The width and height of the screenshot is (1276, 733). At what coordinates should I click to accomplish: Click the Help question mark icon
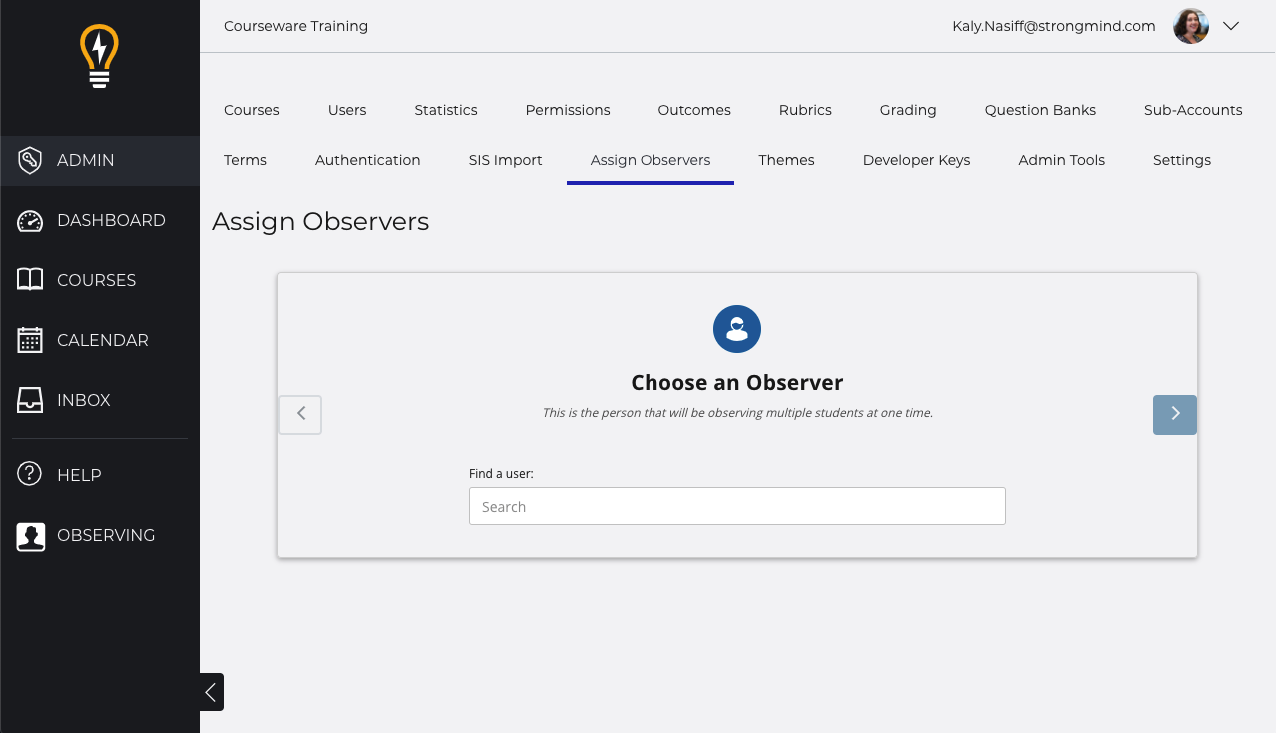tap(30, 475)
